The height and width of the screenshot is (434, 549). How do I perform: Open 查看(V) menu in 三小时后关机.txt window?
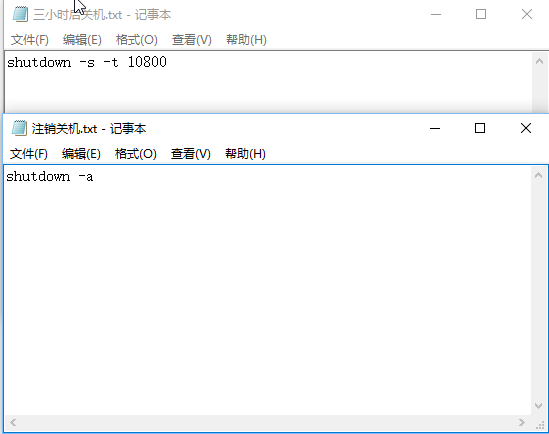pos(192,40)
